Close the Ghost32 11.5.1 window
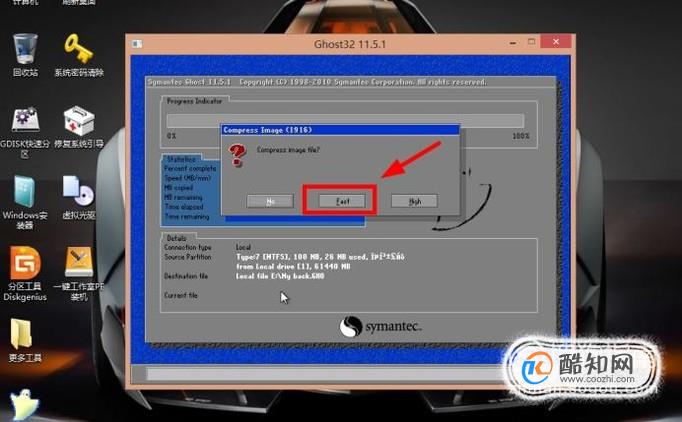Viewport: 682px width, 422px height. (x=556, y=42)
